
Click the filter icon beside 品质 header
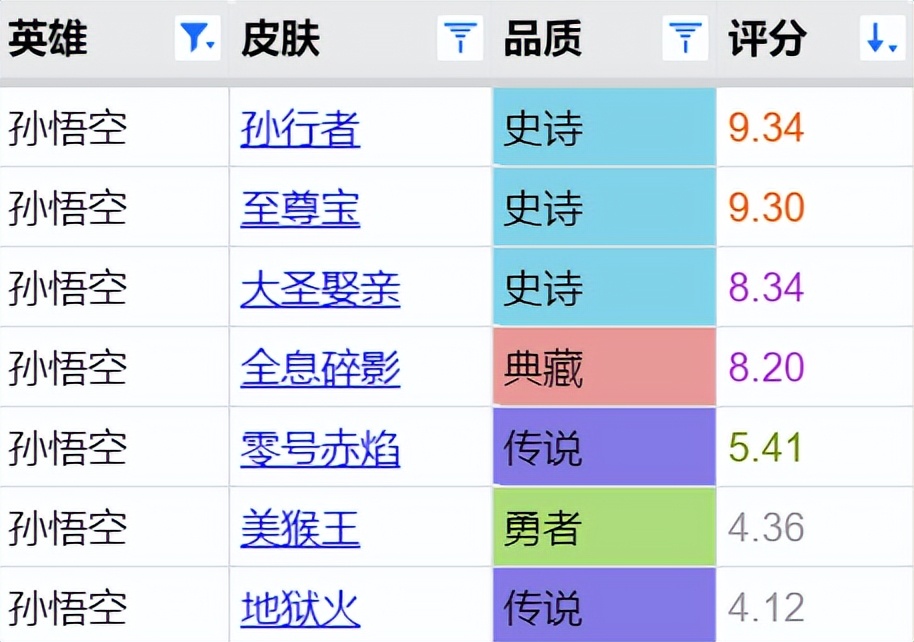684,38
